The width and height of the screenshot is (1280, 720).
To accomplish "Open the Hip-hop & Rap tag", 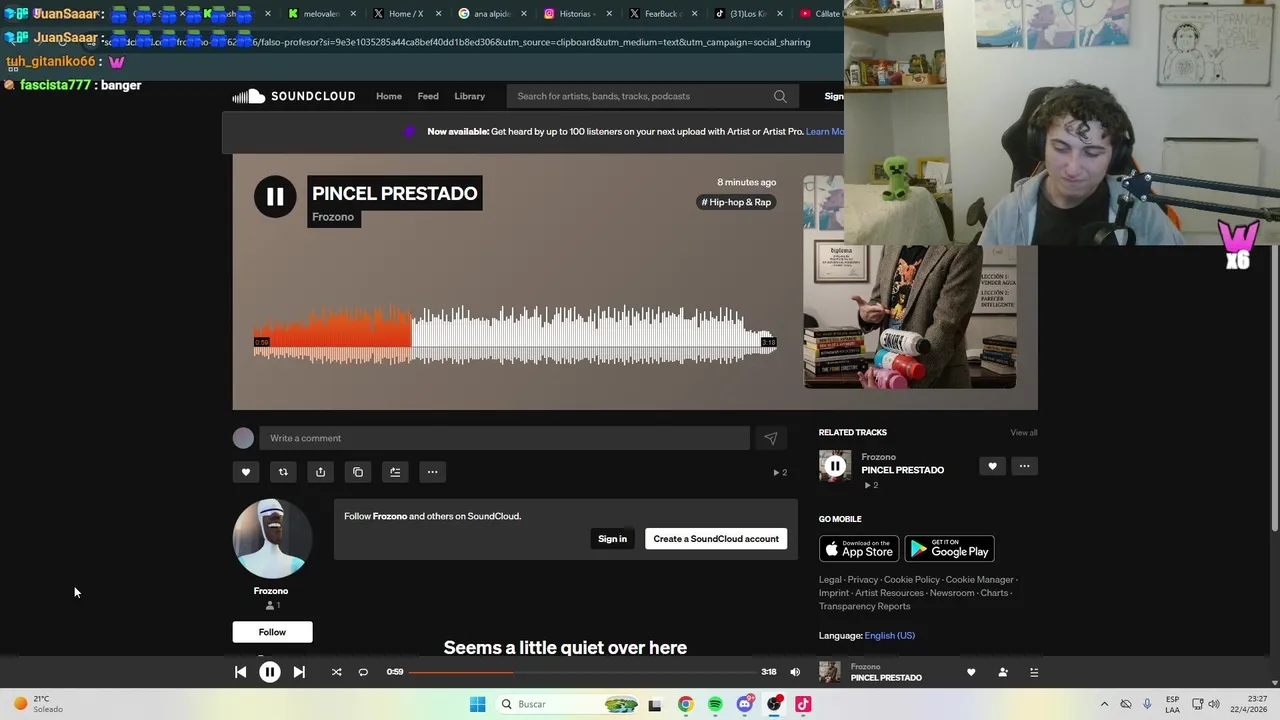I will click(736, 202).
